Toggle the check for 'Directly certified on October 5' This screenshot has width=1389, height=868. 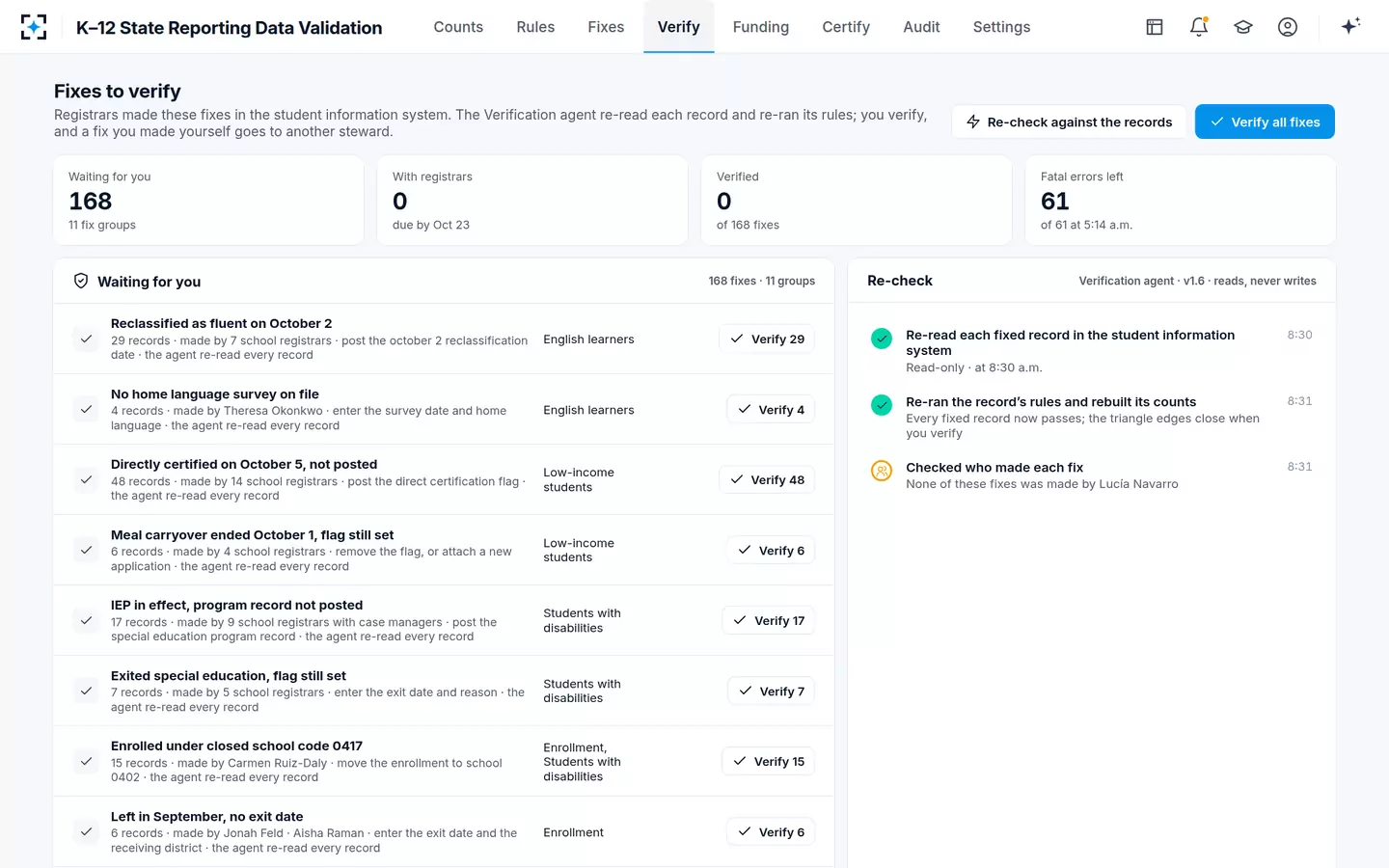[86, 480]
